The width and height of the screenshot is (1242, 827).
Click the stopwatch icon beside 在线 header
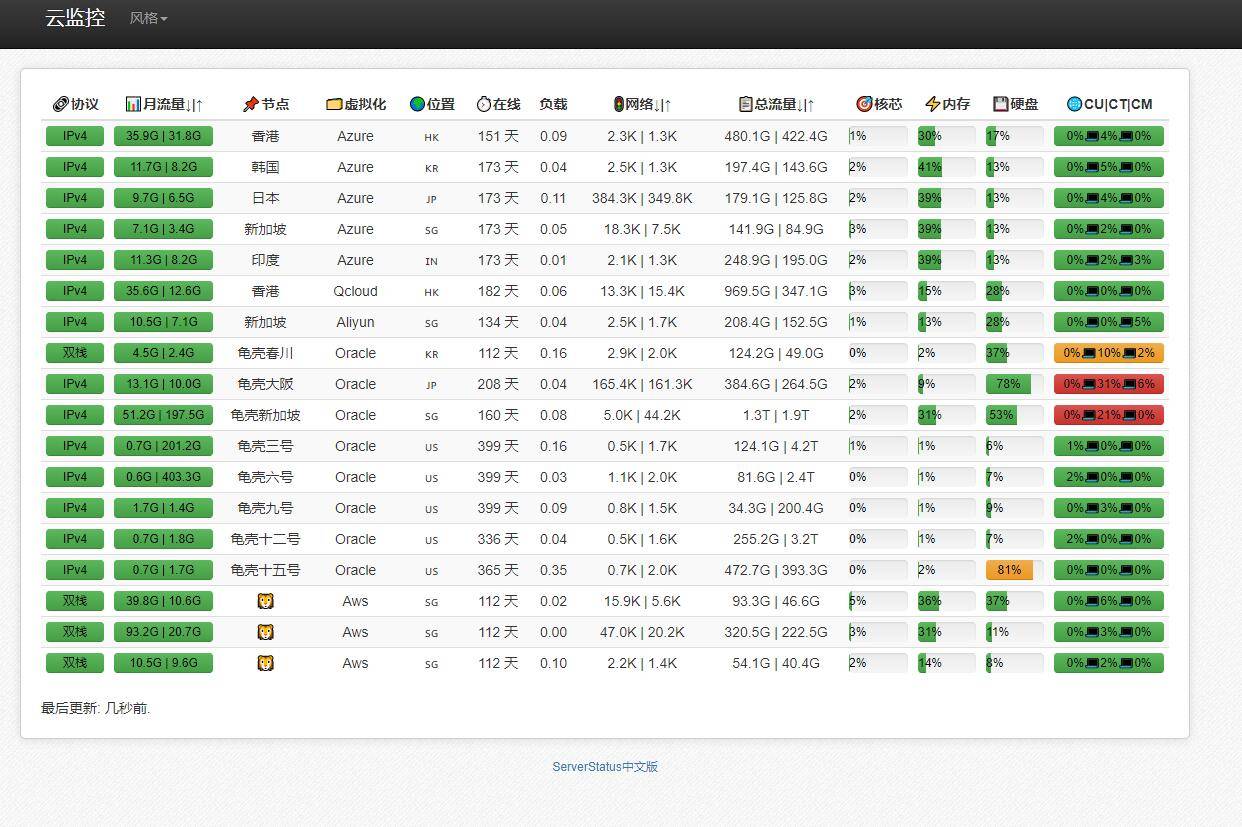[x=484, y=104]
